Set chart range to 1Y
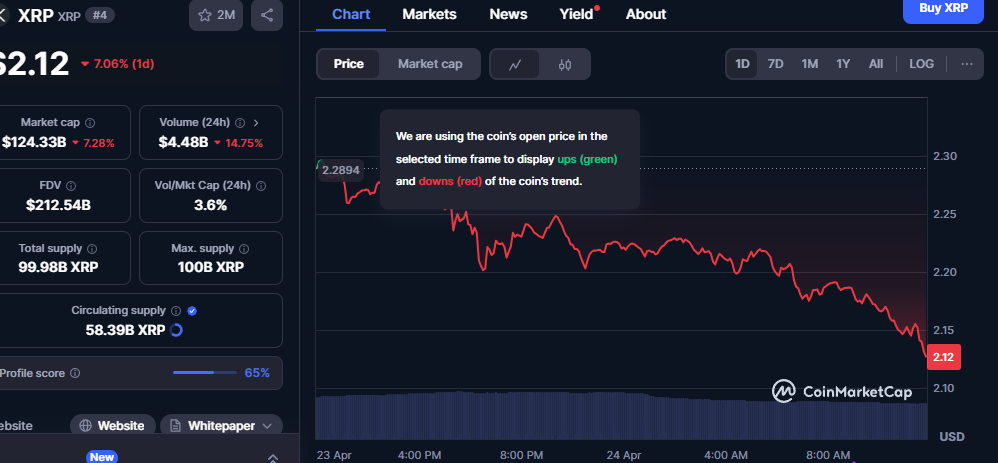998x463 pixels. pyautogui.click(x=843, y=64)
